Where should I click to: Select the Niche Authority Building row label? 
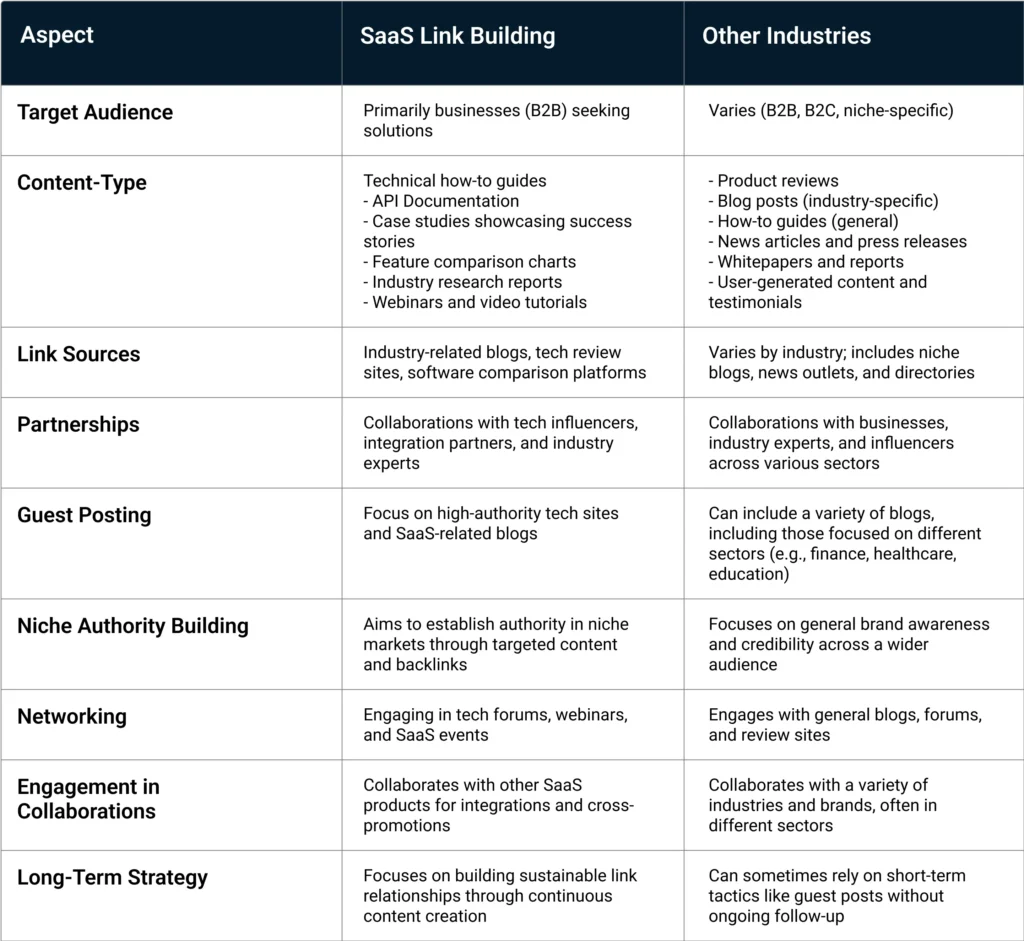[132, 626]
